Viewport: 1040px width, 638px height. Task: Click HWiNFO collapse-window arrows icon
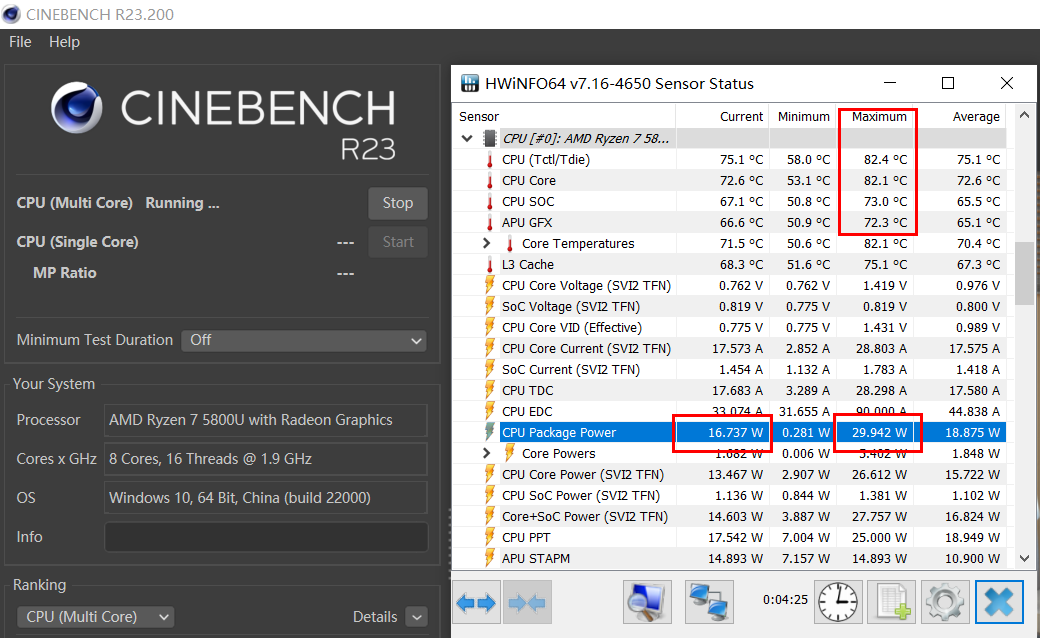point(527,602)
